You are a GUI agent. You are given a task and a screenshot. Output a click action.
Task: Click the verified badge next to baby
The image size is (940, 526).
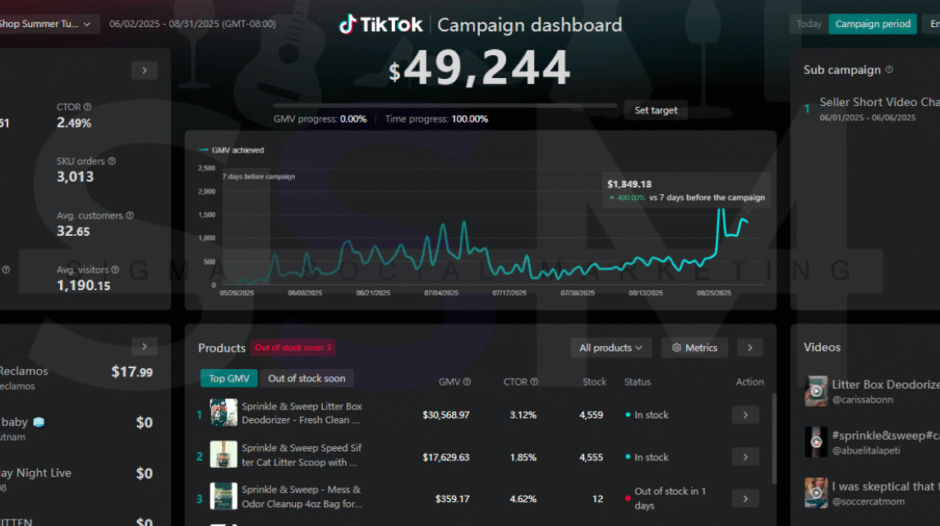[x=39, y=422]
